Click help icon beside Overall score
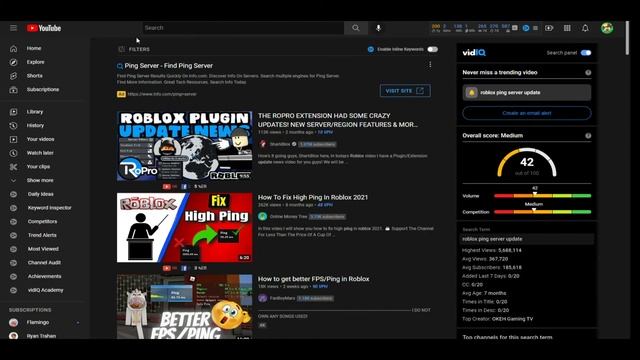The image size is (640, 360). tap(588, 136)
